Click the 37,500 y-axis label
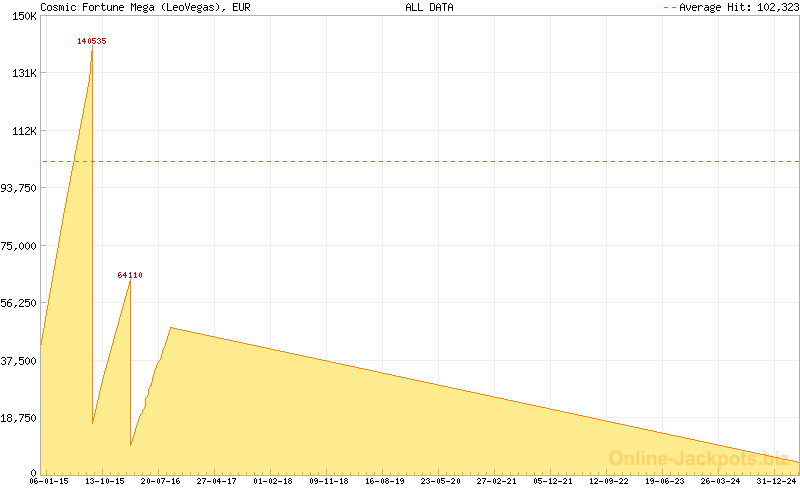The image size is (800, 490). (19, 361)
